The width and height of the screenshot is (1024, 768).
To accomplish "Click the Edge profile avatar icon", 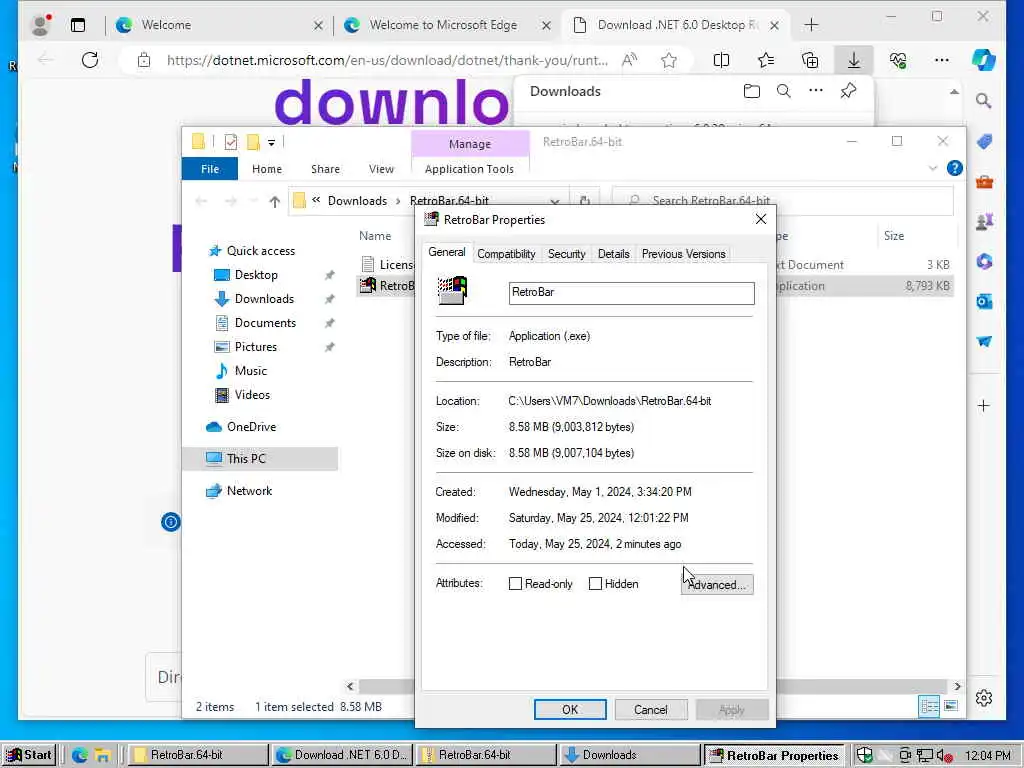I will (40, 25).
